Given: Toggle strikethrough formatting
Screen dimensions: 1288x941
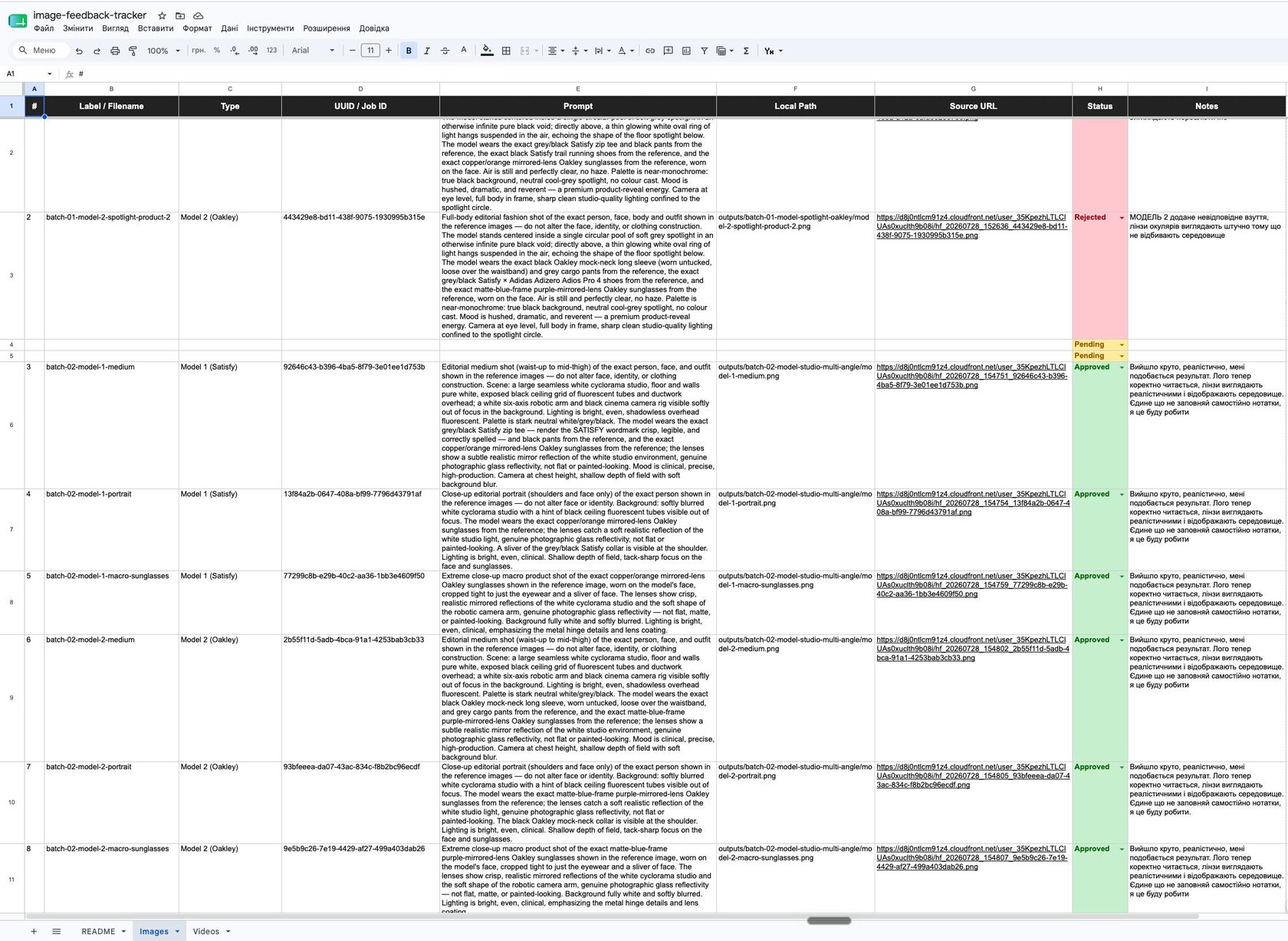Looking at the screenshot, I should point(445,51).
